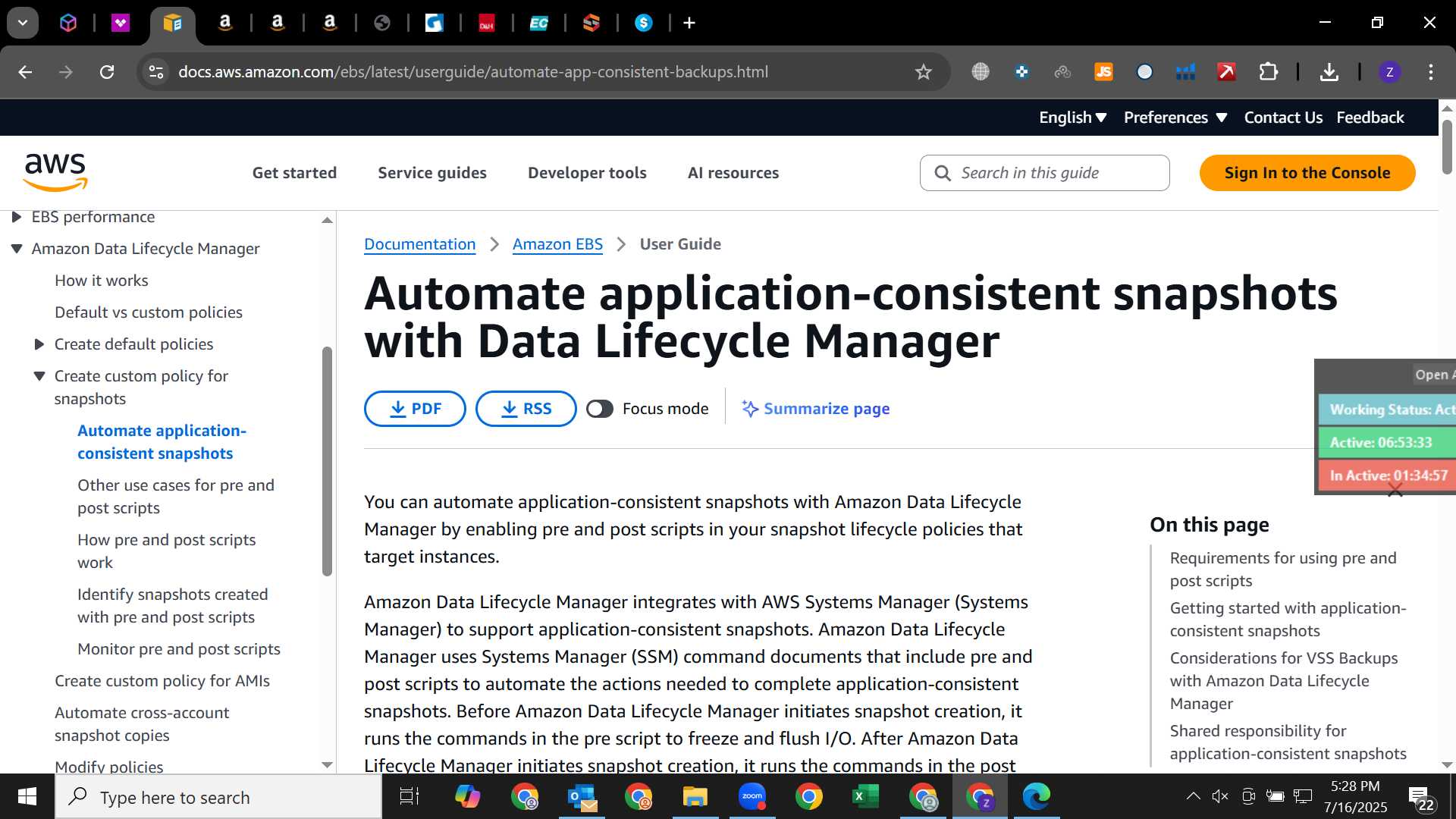Open the Service guides menu
Viewport: 1456px width, 819px height.
(x=432, y=173)
